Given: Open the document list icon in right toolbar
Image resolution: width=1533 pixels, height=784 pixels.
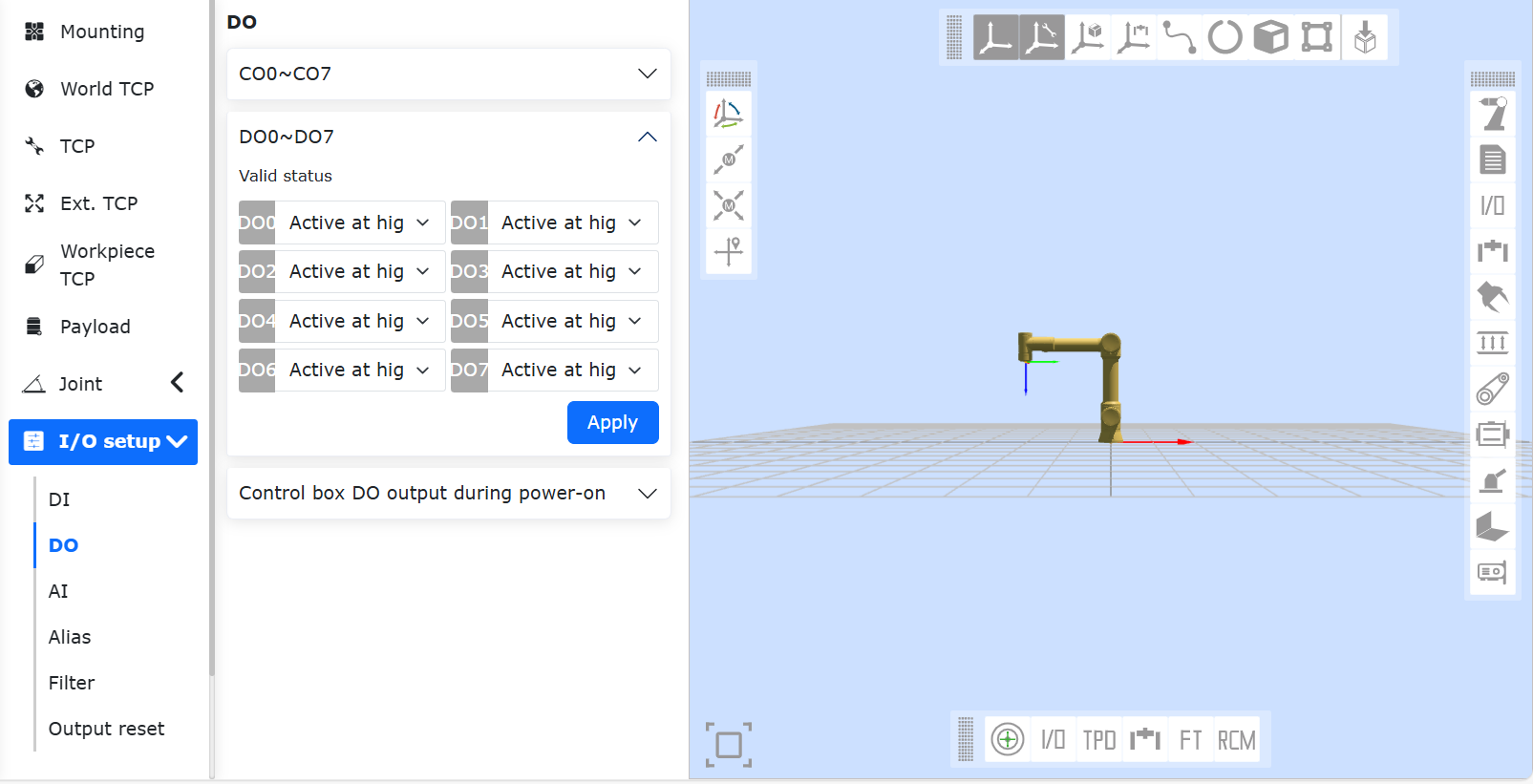Looking at the screenshot, I should tap(1493, 159).
